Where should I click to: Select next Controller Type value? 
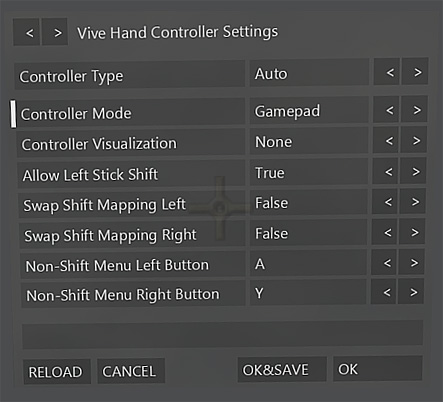click(415, 72)
